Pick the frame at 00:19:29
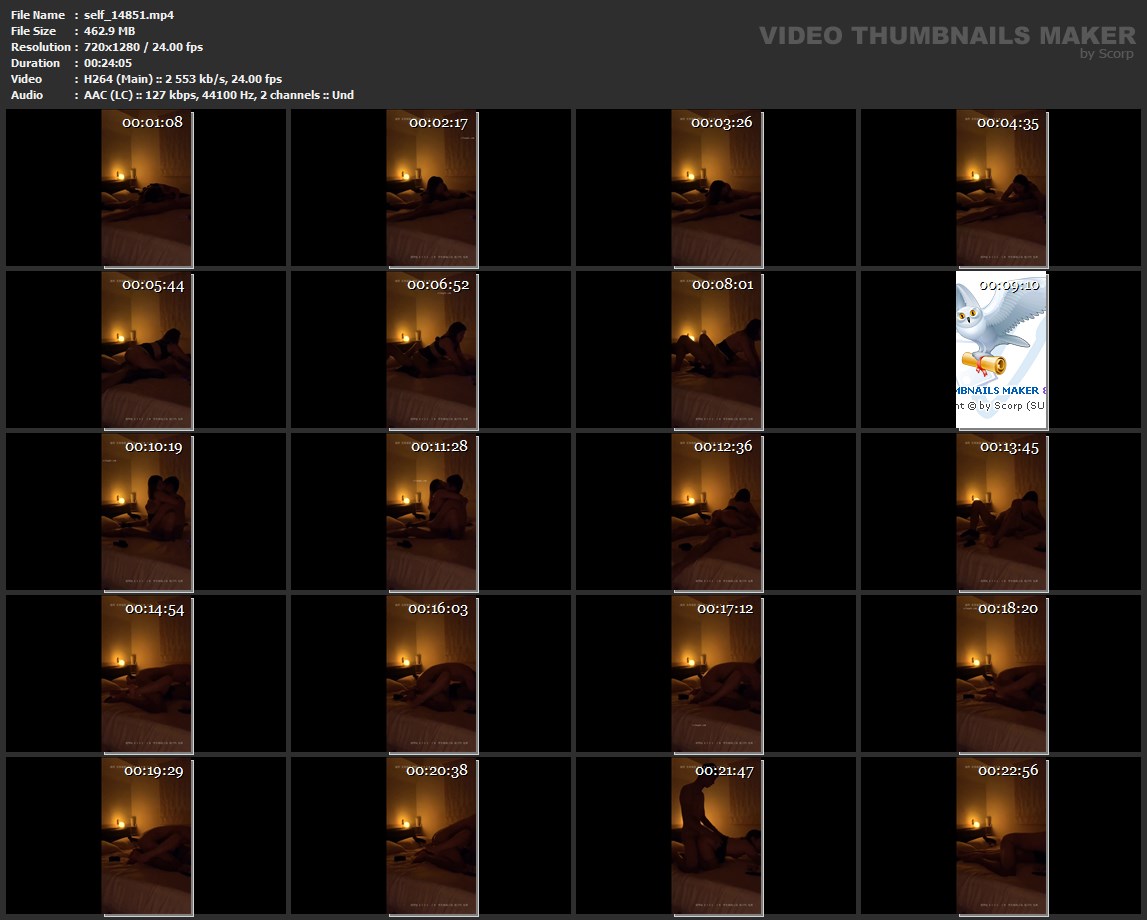The image size is (1147, 920). [x=146, y=836]
